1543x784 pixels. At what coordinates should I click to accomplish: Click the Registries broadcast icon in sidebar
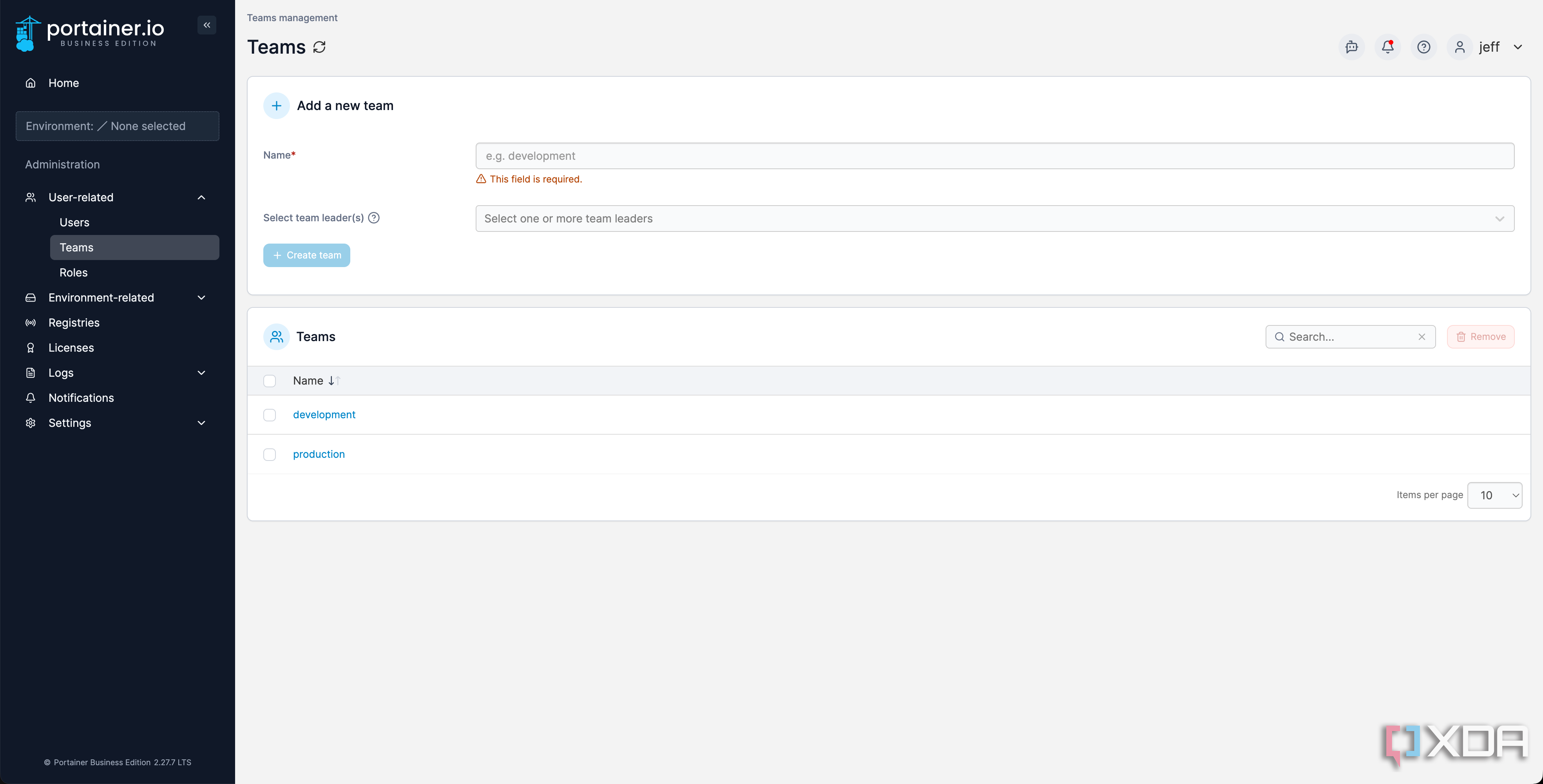coord(31,323)
